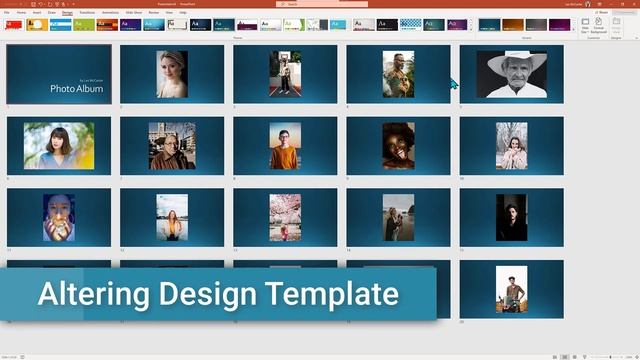Apply the blue checkered pattern theme
This screenshot has width=640, height=360.
pyautogui.click(x=411, y=25)
